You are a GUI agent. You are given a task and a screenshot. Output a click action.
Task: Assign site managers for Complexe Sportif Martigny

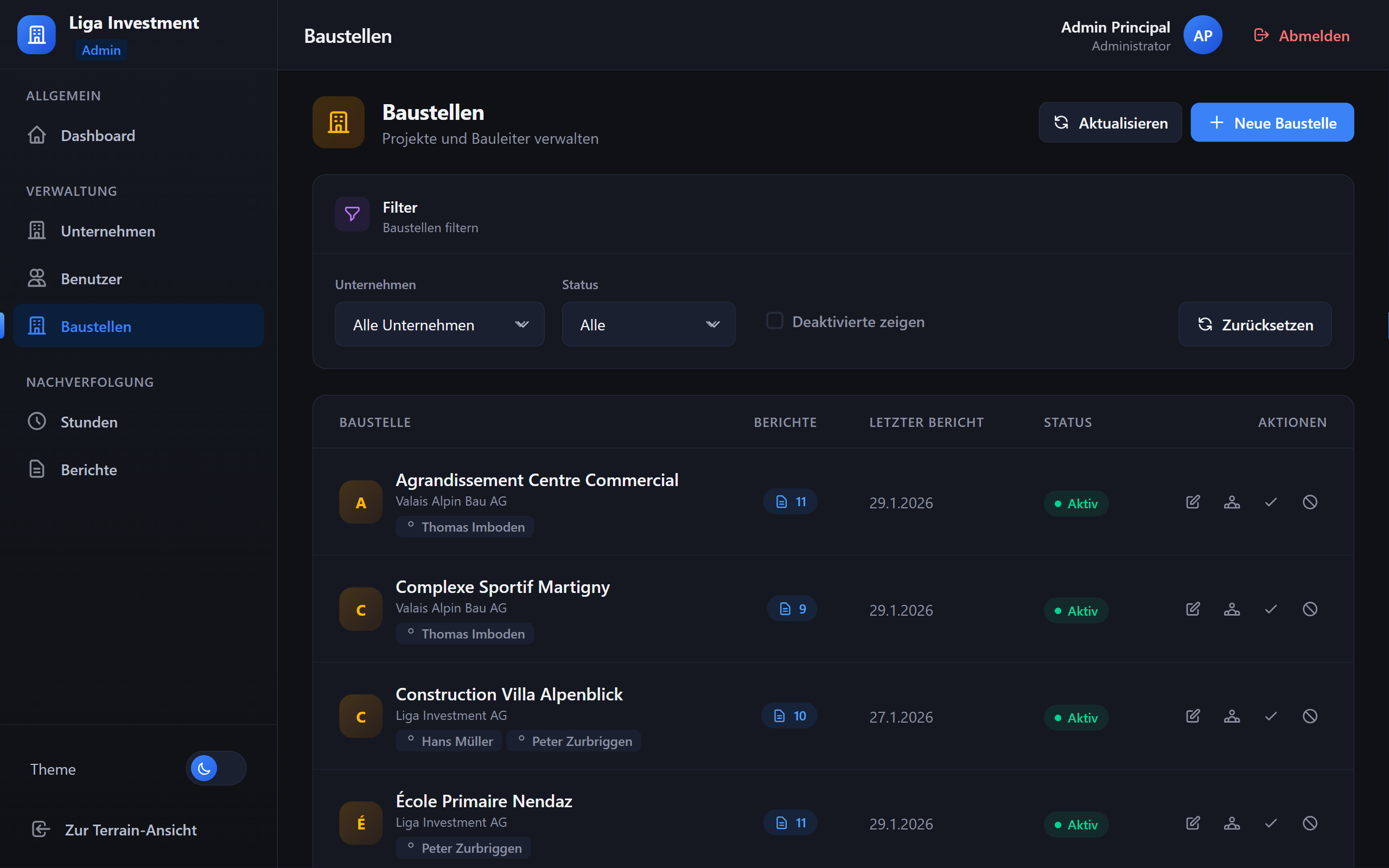(1232, 609)
